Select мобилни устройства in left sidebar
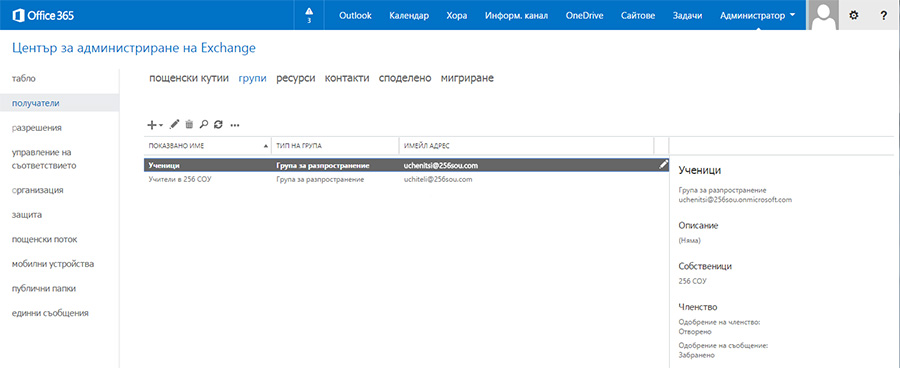Viewport: 900px width, 368px height. [53, 264]
